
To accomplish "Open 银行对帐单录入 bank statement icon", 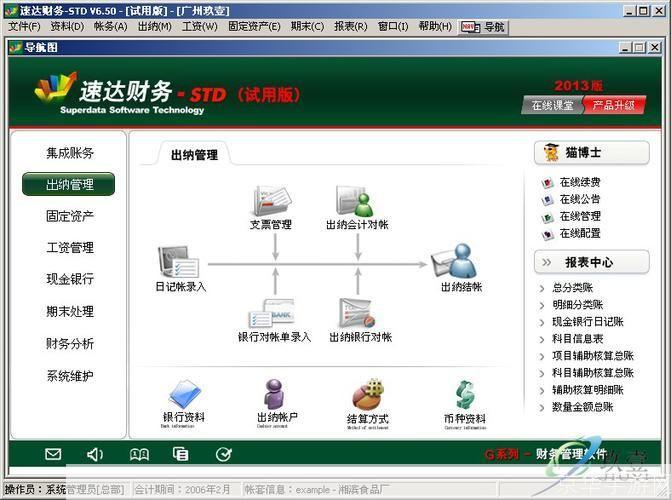I will [x=273, y=314].
